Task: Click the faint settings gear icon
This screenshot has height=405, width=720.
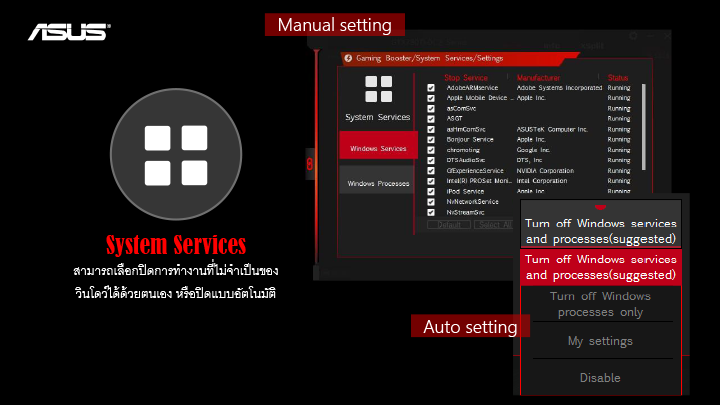Action: pyautogui.click(x=633, y=36)
